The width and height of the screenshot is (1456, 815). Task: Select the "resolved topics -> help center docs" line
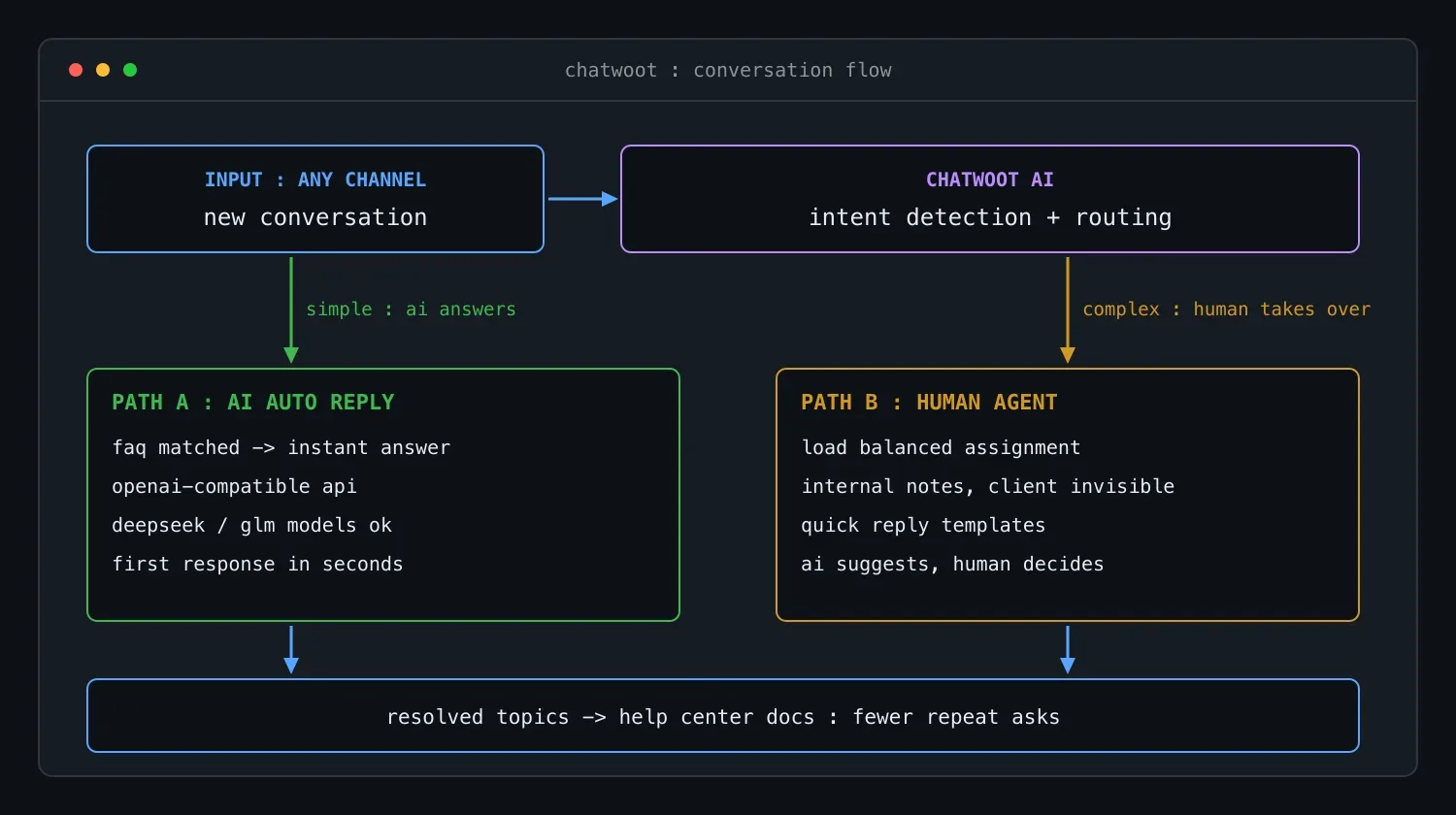click(x=723, y=717)
